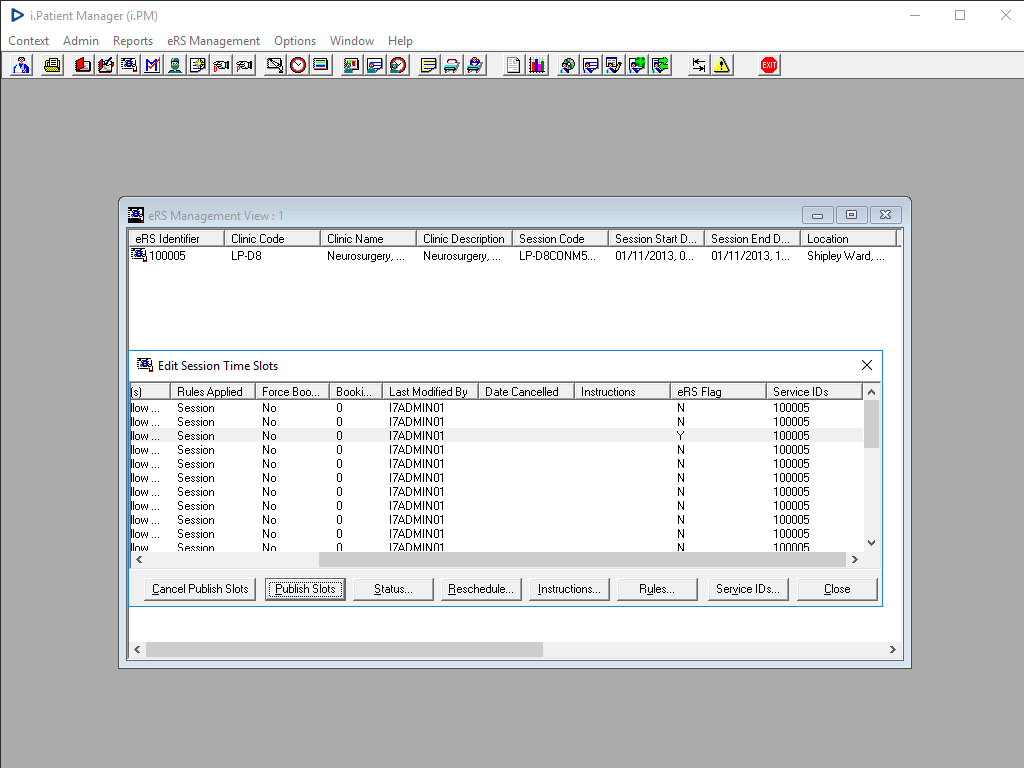This screenshot has width=1024, height=768.
Task: Click the time slots list scroll-down arrow
Action: [871, 543]
